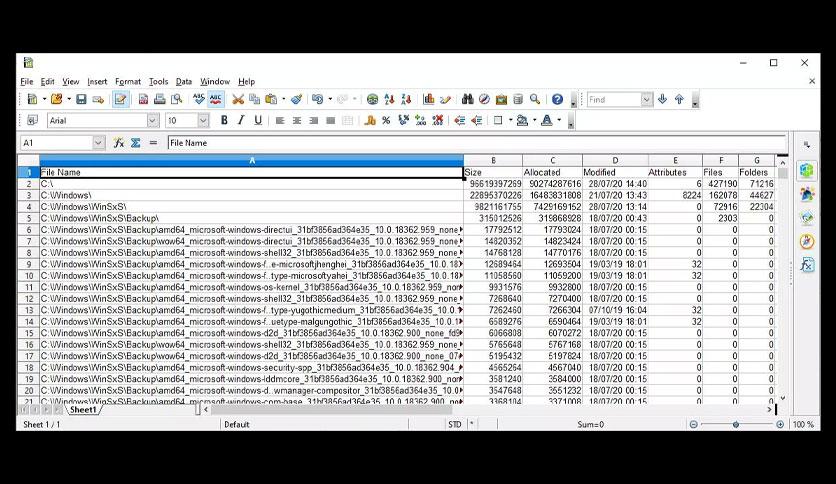
Task: Open Find & Replace binoculars icon
Action: [x=468, y=99]
